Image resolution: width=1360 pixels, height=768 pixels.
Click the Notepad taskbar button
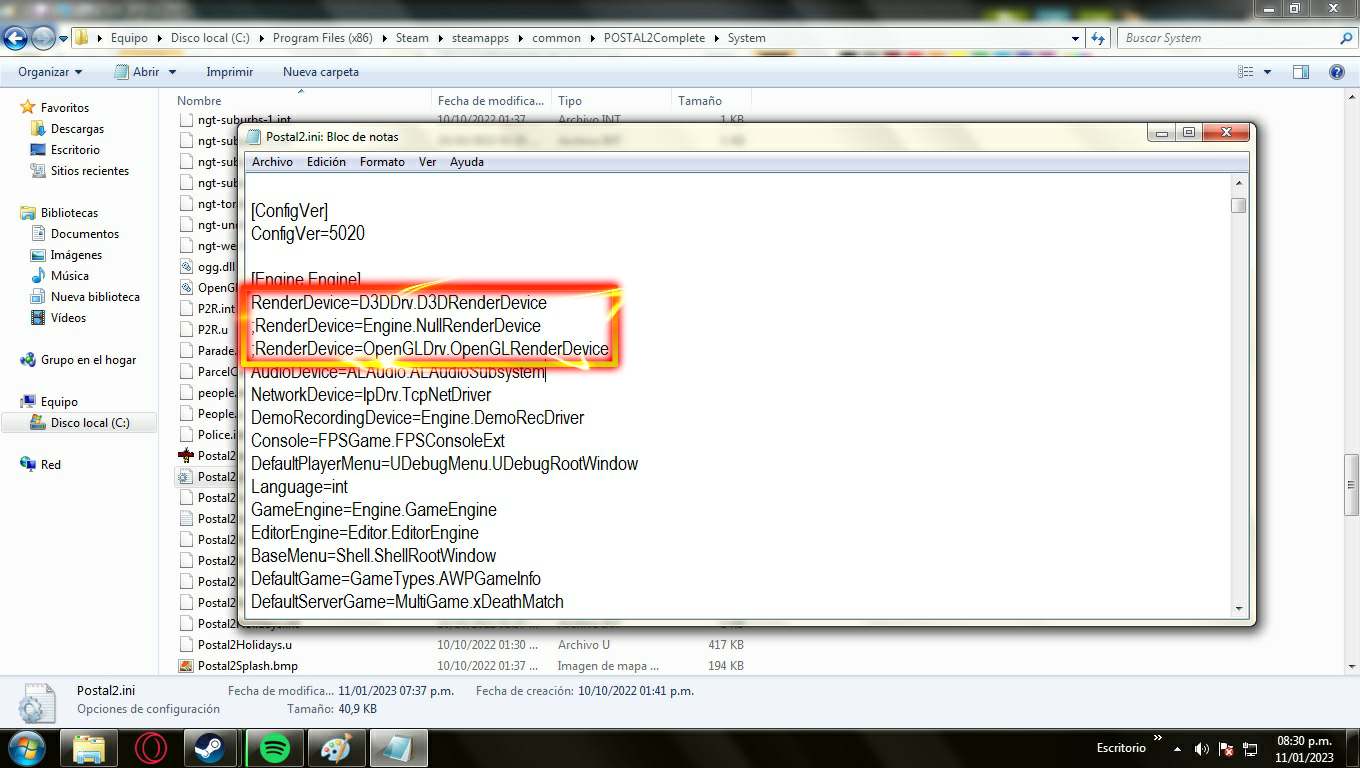pyautogui.click(x=399, y=748)
